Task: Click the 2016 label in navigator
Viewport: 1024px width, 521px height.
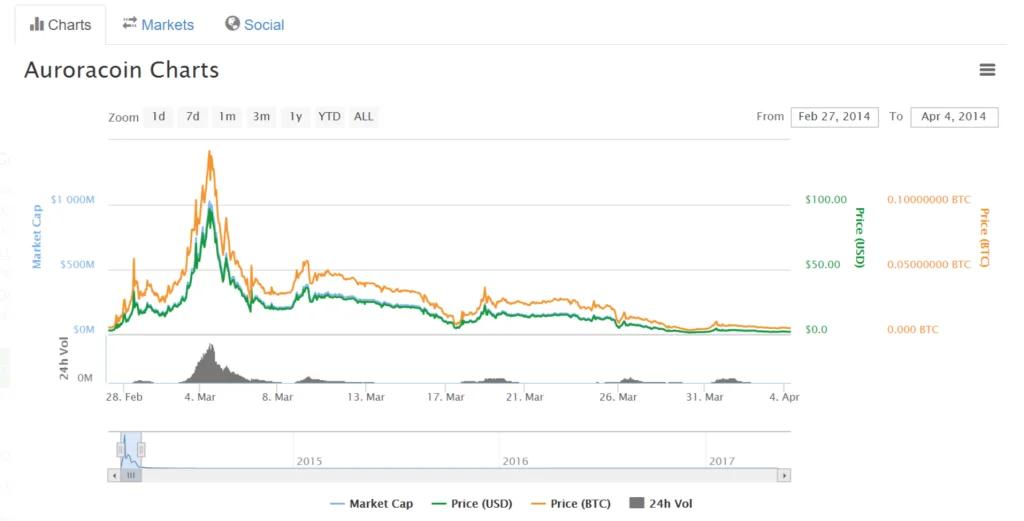Action: pyautogui.click(x=515, y=461)
